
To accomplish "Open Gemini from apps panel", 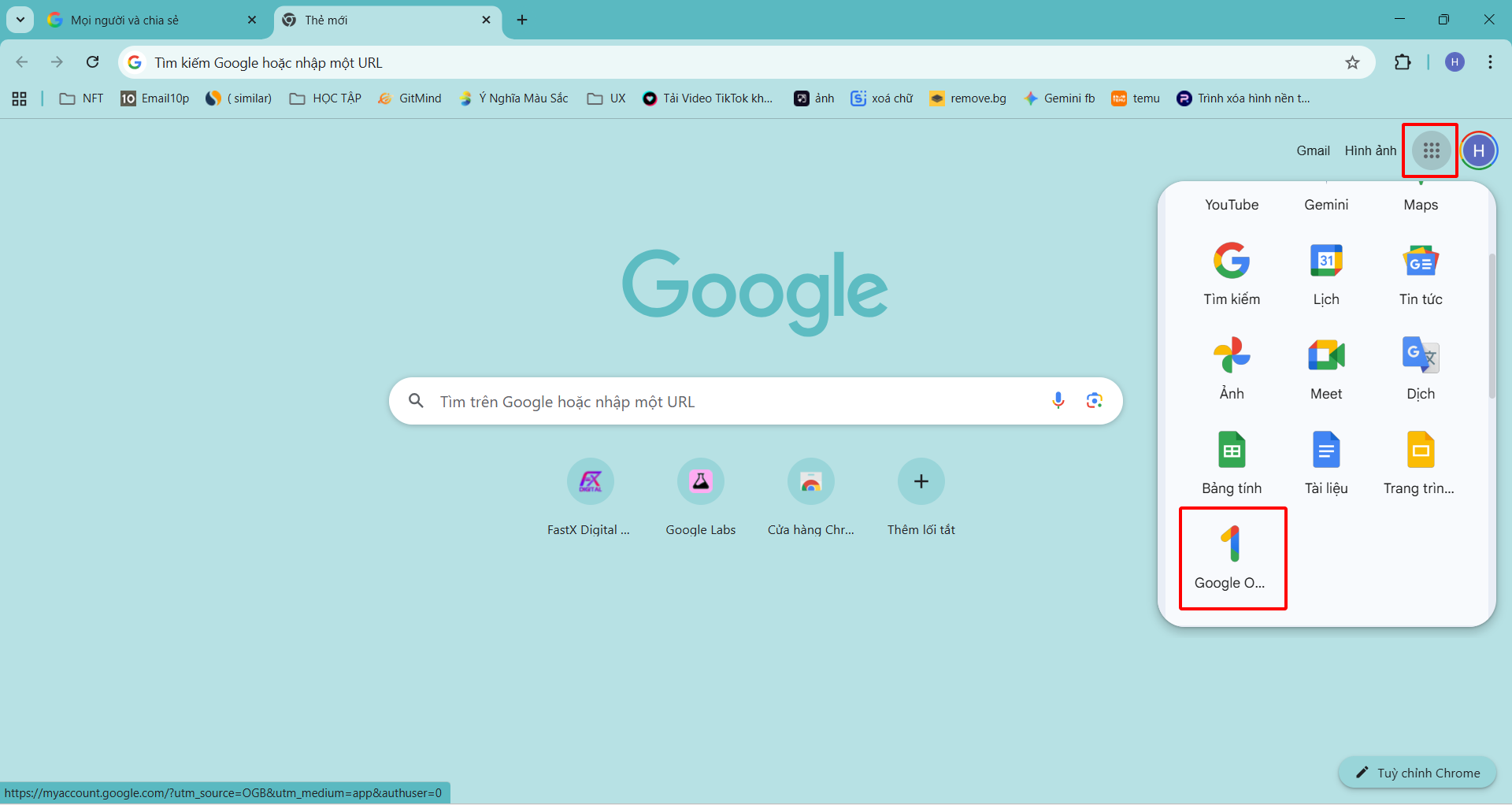I will (1326, 205).
